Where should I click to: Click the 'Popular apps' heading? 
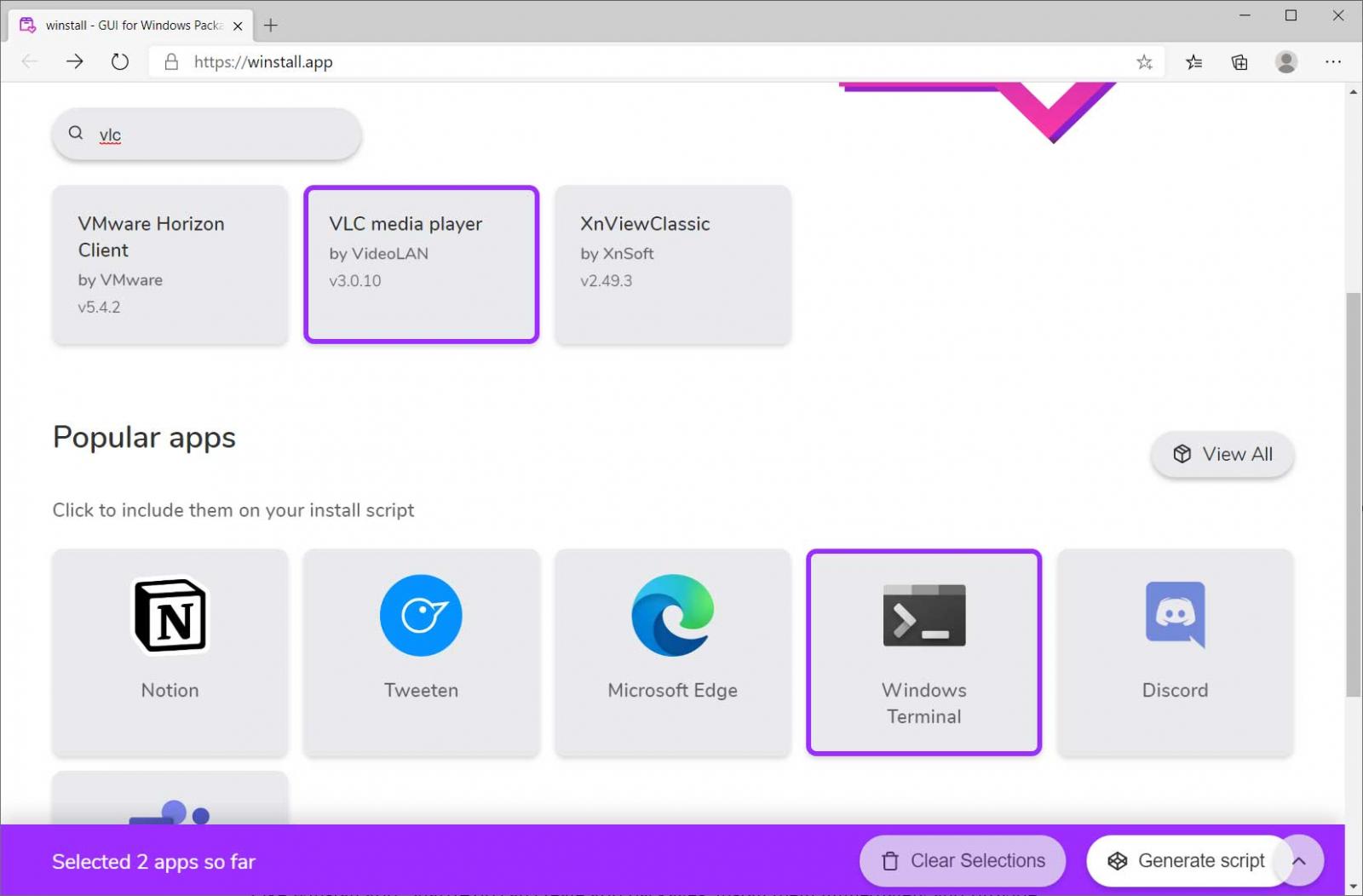(x=144, y=438)
